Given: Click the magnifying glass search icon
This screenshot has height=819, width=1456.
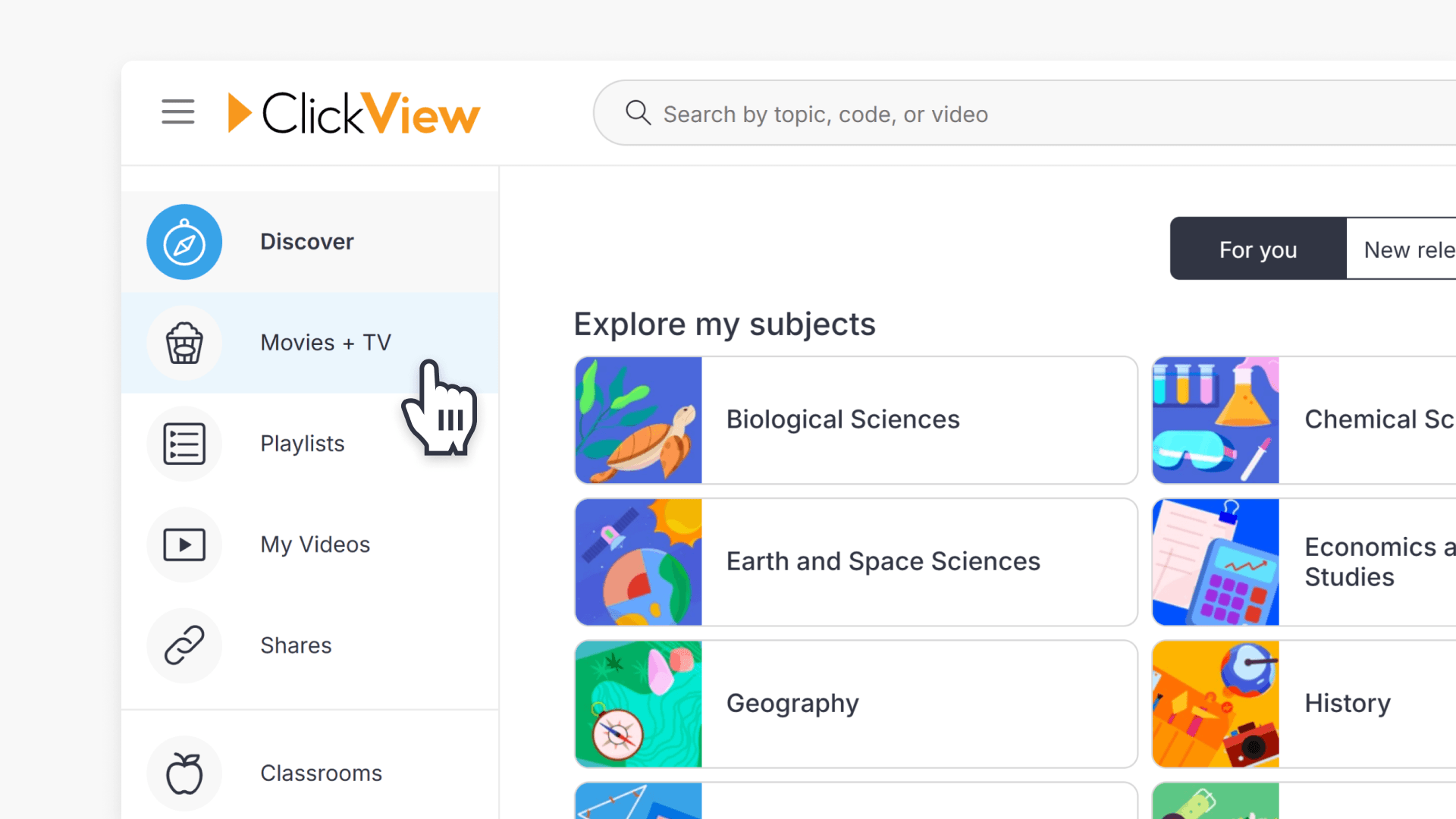Looking at the screenshot, I should point(638,112).
